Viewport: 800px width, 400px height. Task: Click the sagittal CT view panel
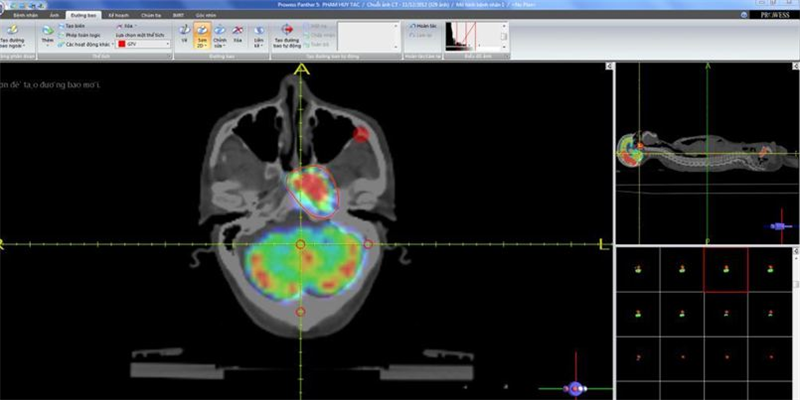tap(706, 152)
